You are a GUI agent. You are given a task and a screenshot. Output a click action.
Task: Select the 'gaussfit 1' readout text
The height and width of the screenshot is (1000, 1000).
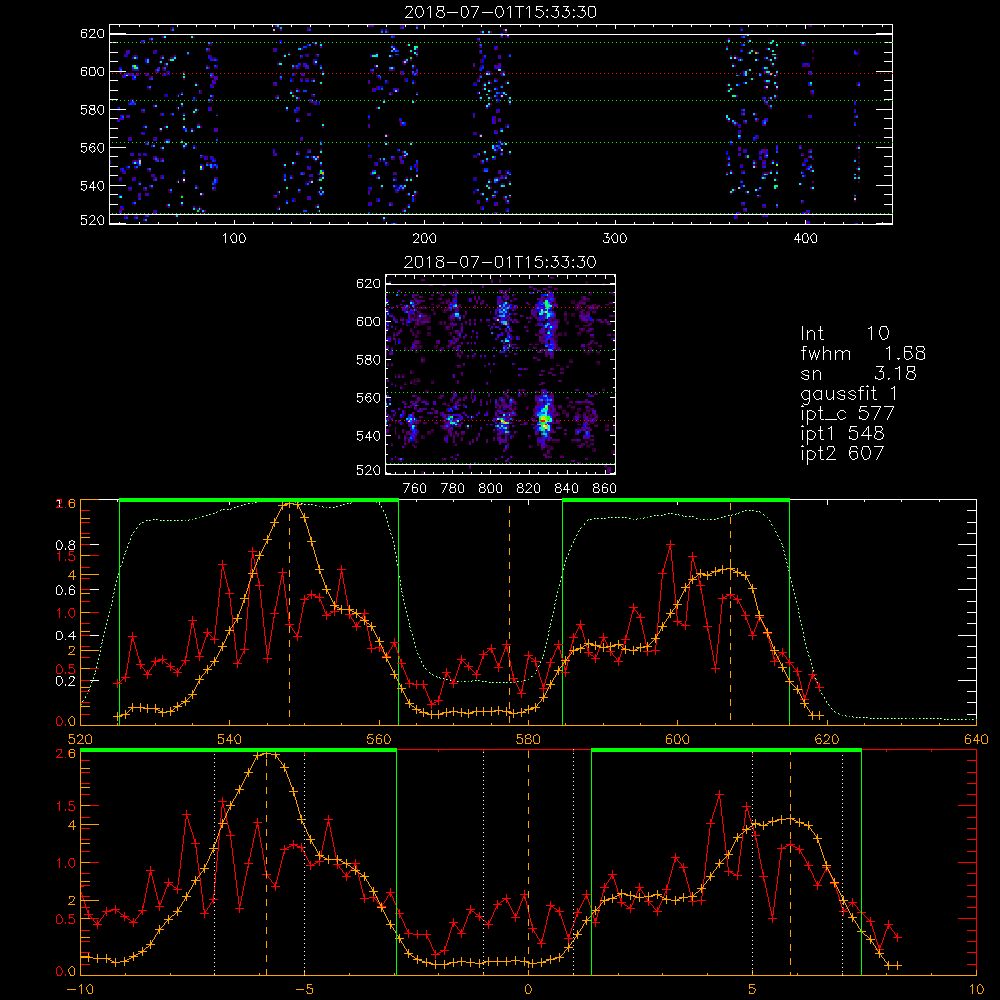849,394
